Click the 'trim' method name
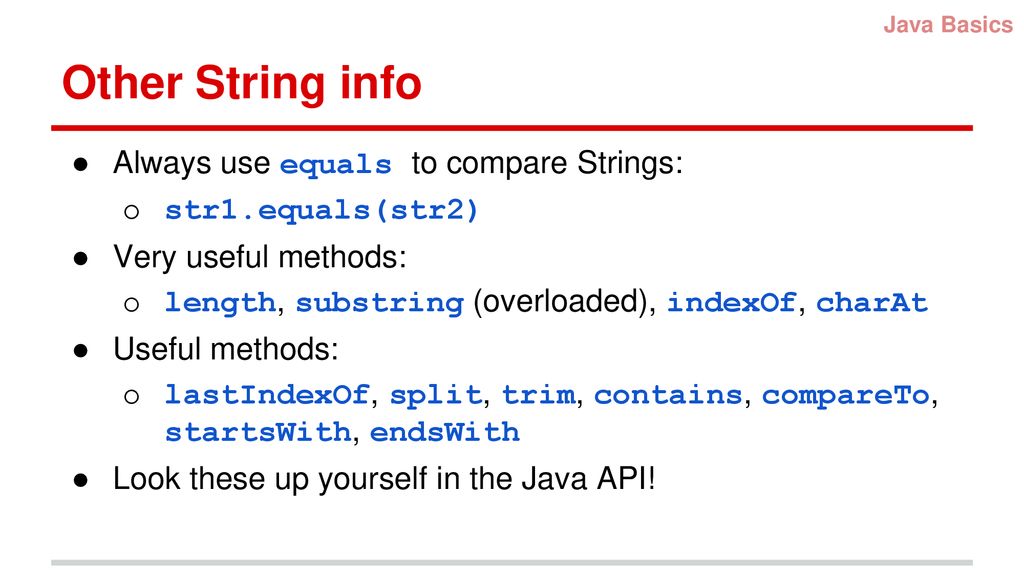Viewport: 1024px width, 576px height. pyautogui.click(x=539, y=394)
